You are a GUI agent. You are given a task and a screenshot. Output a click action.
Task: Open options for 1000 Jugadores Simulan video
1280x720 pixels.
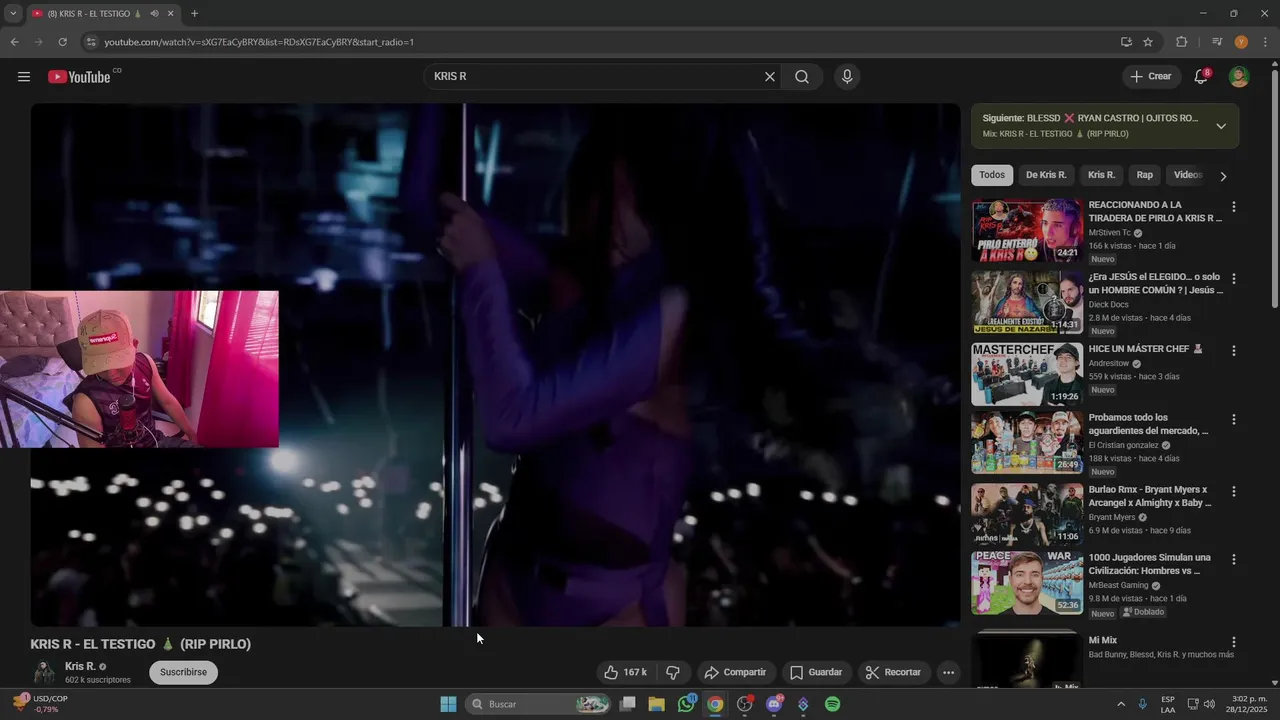[1233, 560]
